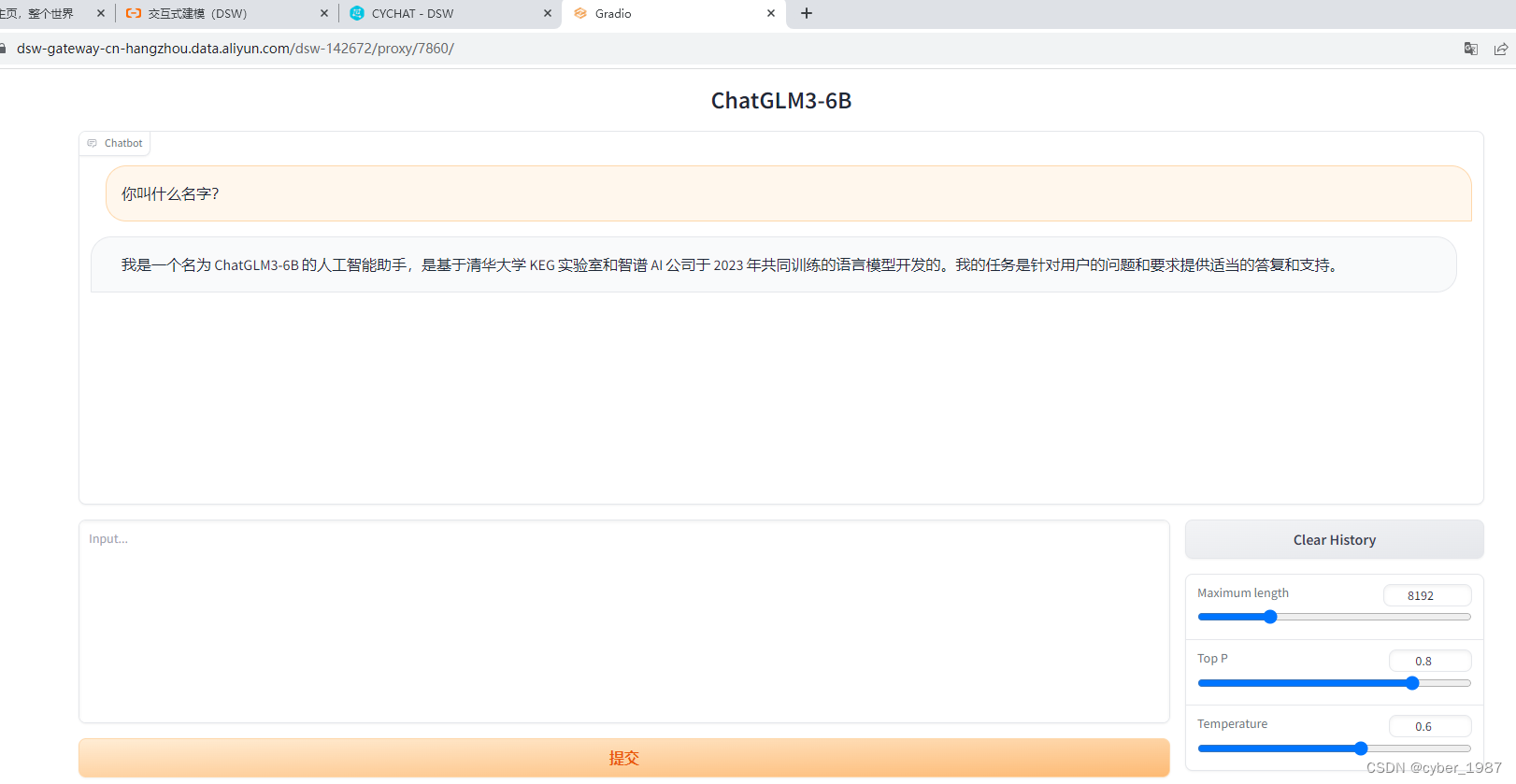Click the orange 提交 submit button

tap(623, 758)
